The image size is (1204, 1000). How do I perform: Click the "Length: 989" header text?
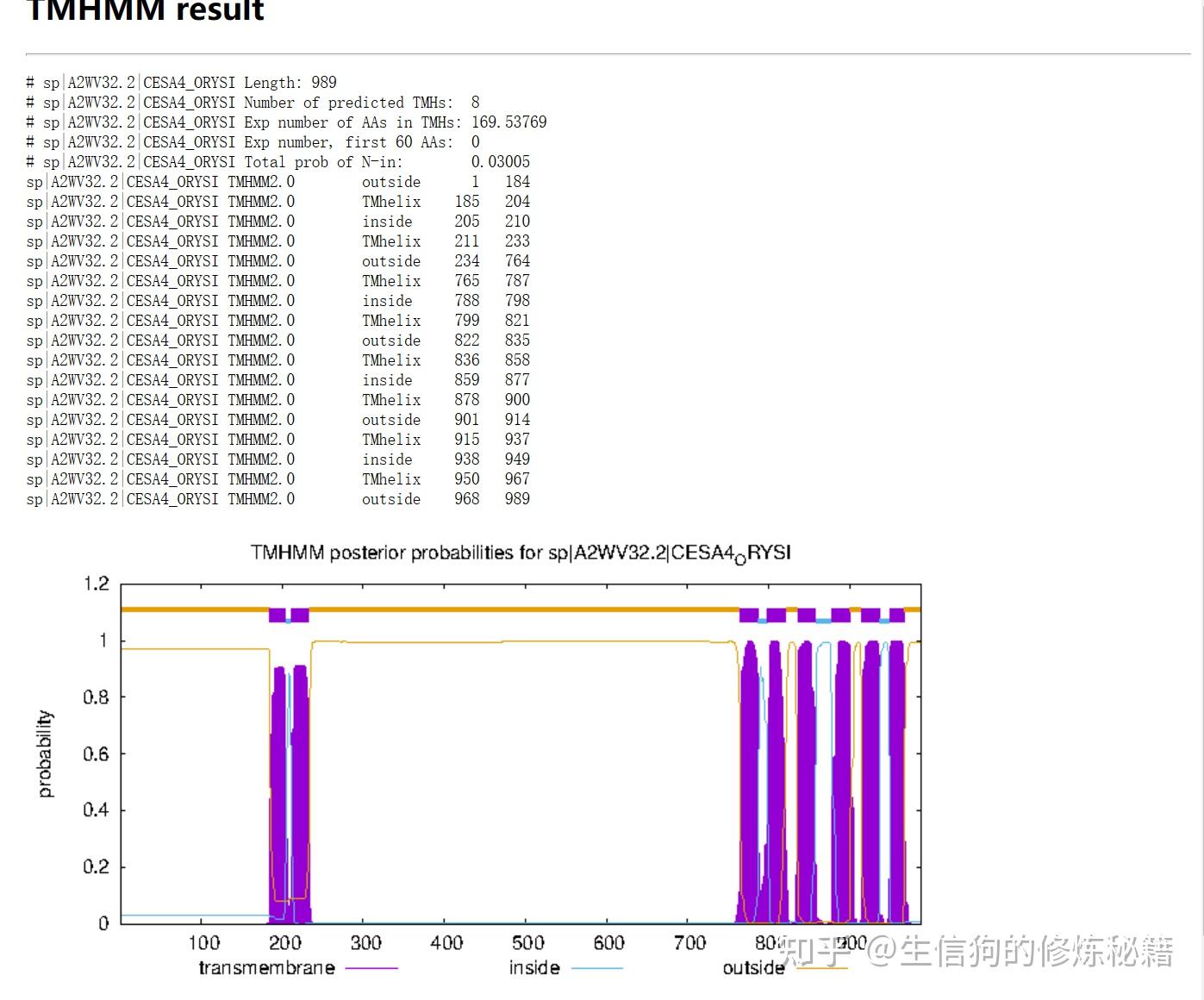point(290,83)
